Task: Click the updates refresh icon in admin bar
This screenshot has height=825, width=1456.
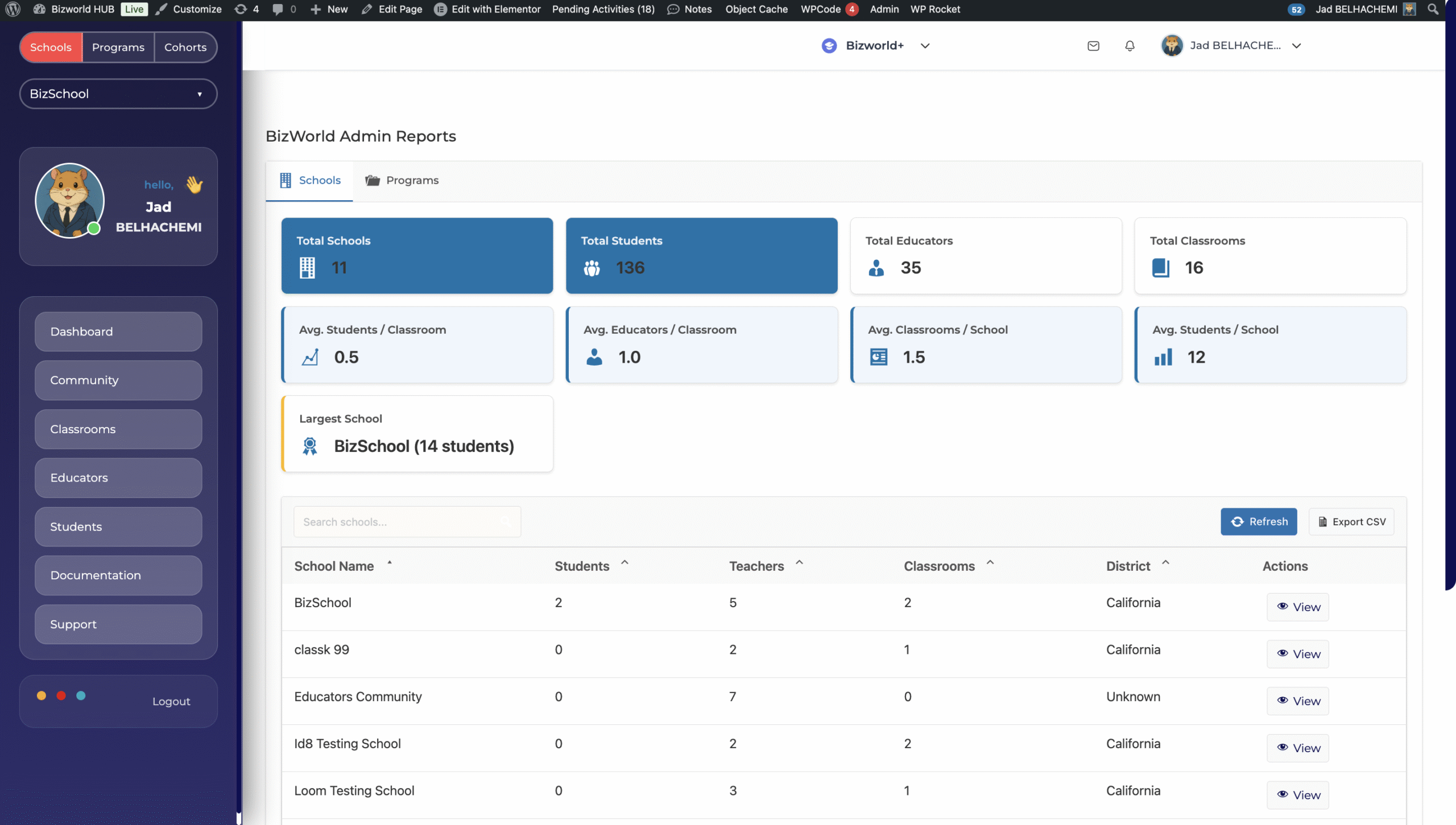Action: point(241,9)
